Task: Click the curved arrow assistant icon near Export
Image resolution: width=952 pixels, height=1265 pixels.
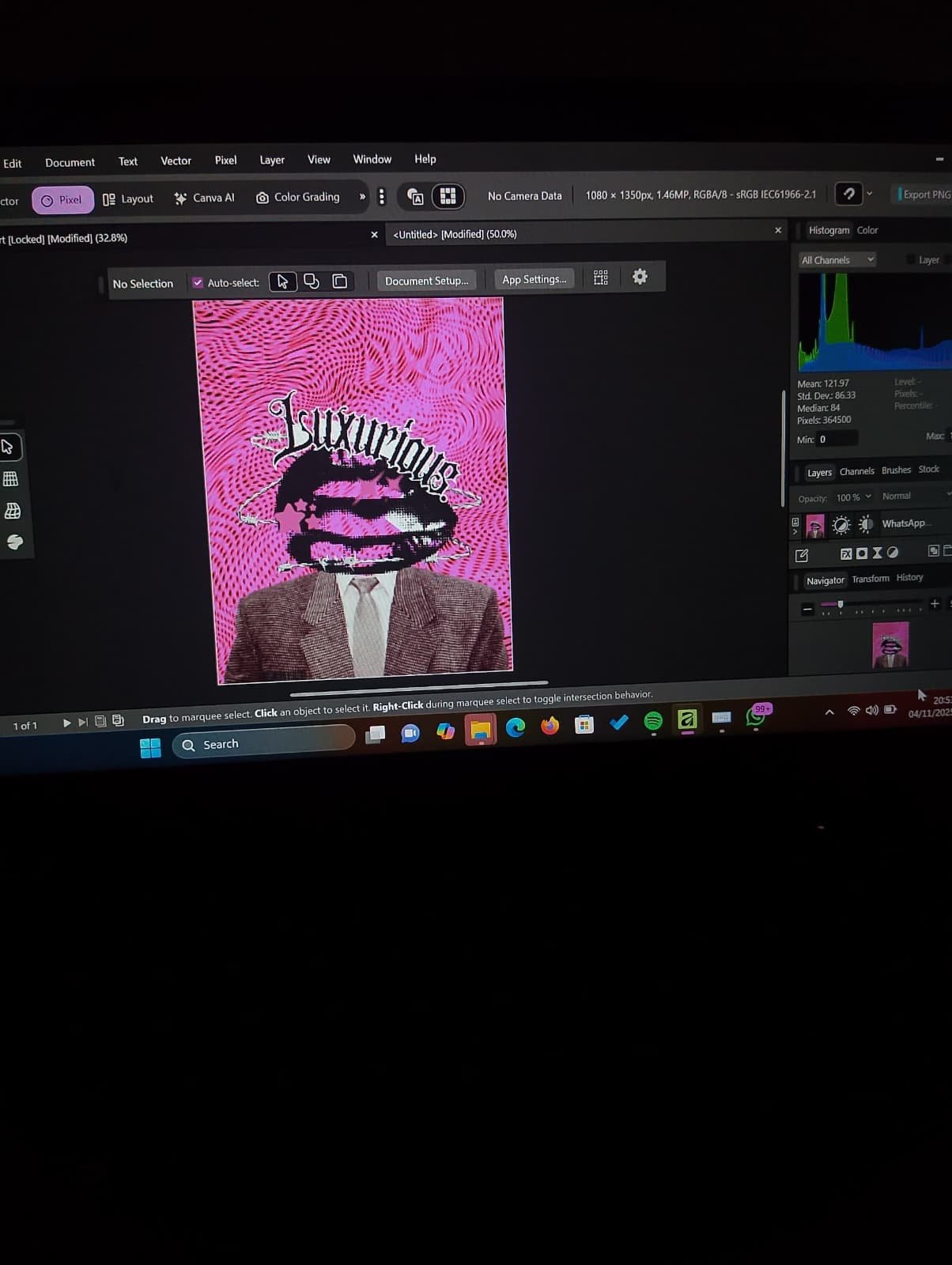Action: tap(848, 194)
